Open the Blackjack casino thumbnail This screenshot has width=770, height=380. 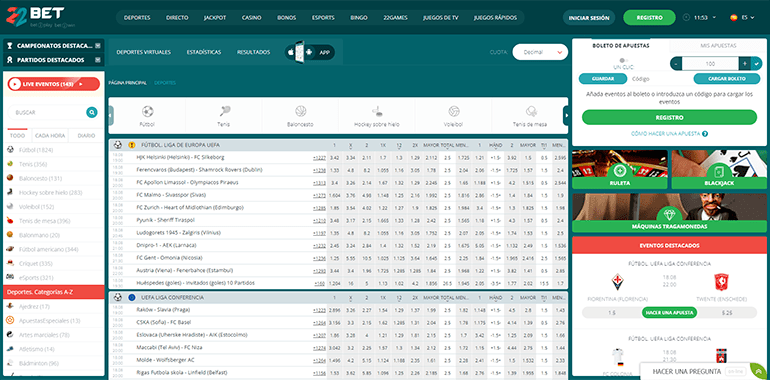tap(719, 169)
